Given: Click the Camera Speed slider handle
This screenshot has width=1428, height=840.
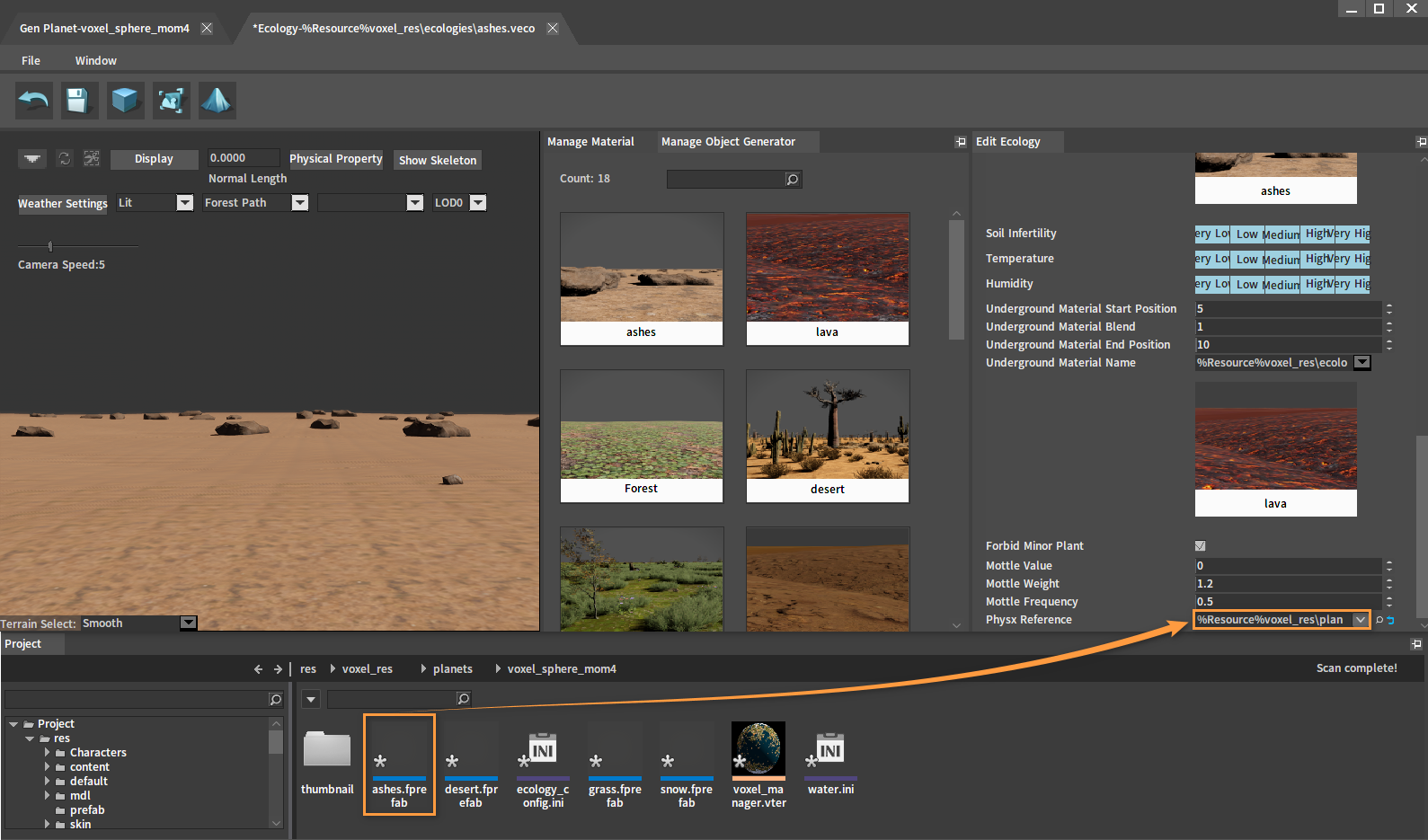Looking at the screenshot, I should click(50, 246).
